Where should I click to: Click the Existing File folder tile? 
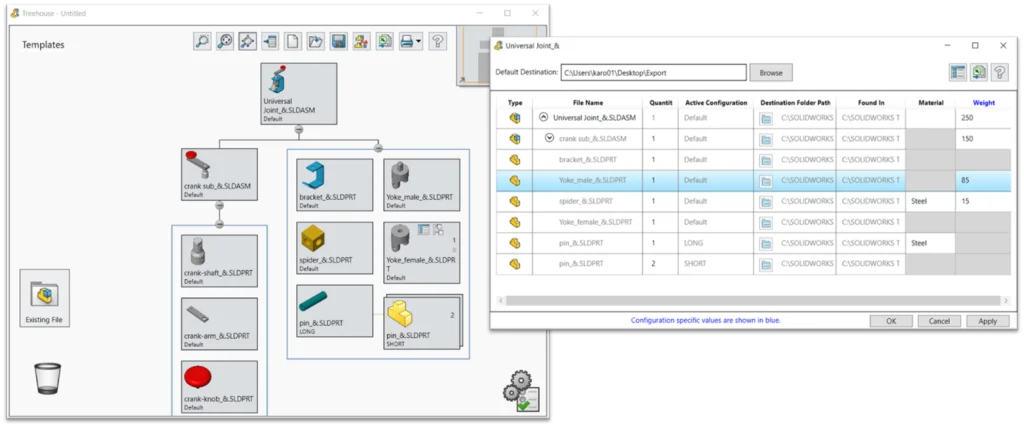pos(44,298)
